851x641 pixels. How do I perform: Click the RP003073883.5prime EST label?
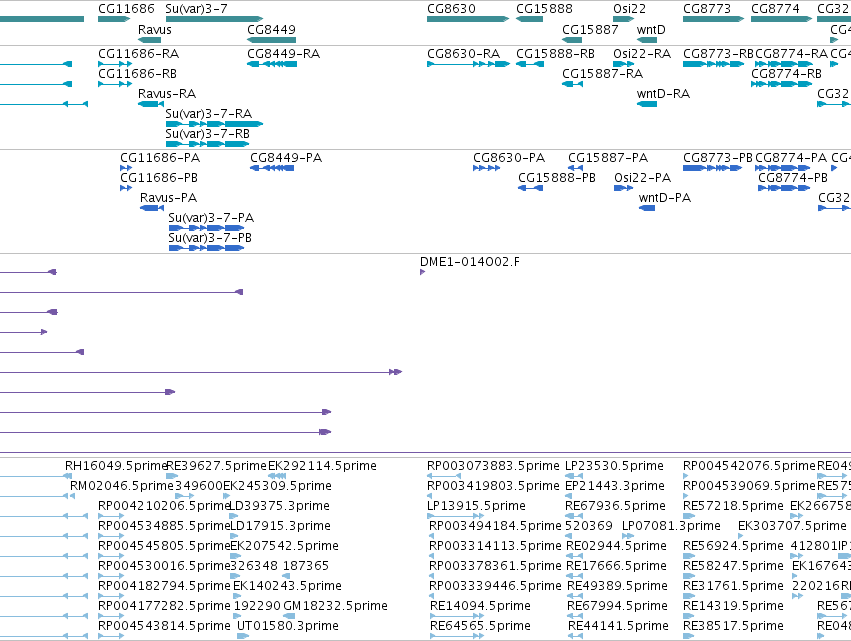tap(493, 466)
